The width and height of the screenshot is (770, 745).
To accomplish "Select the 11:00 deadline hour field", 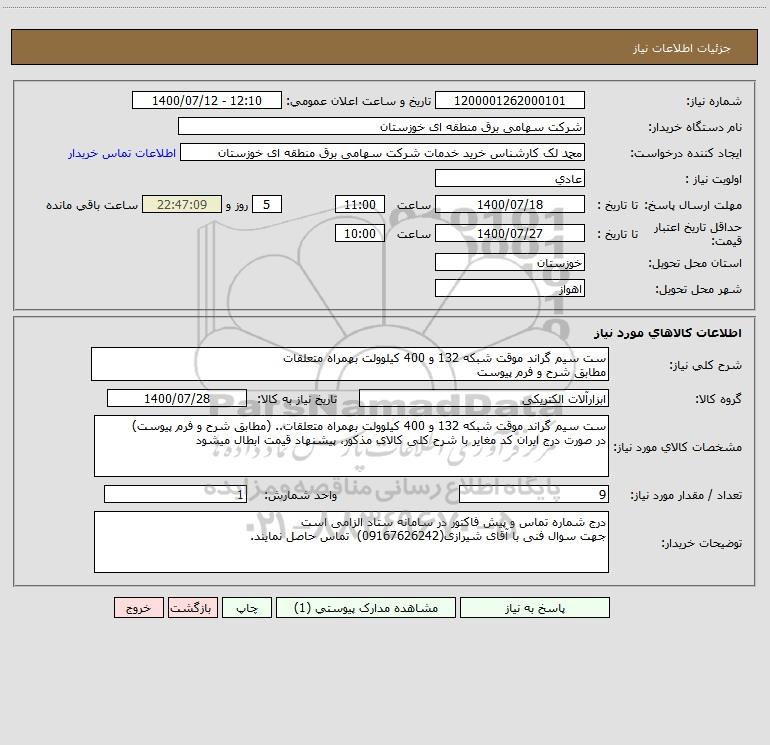I will coord(359,204).
